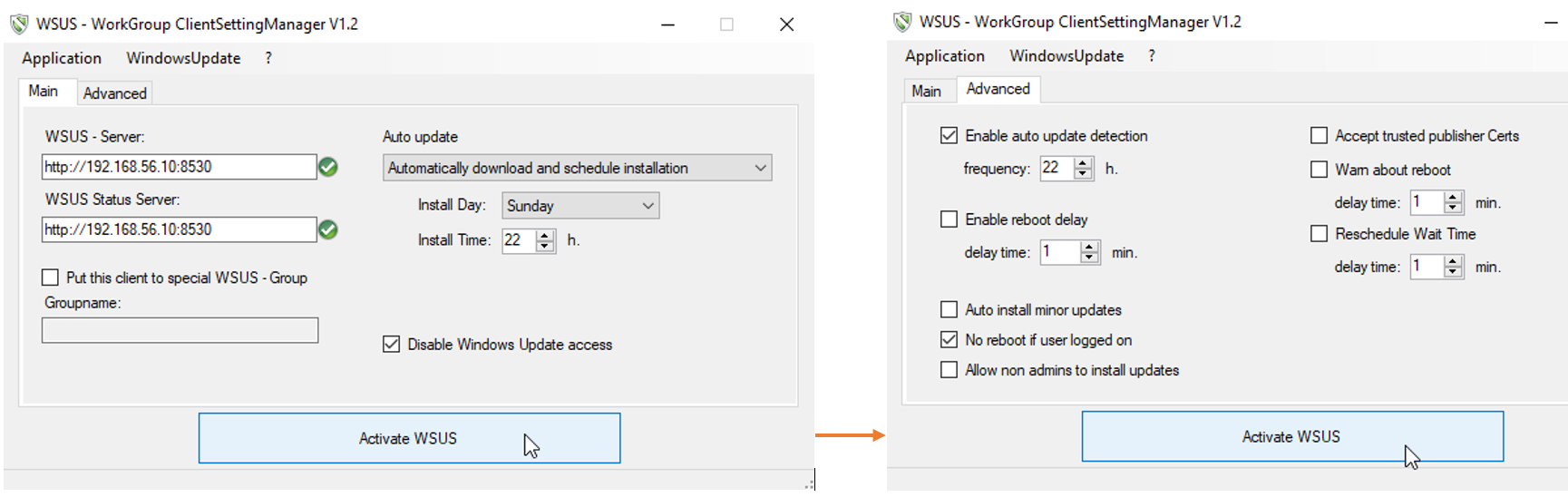
Task: Check Reschedule Wait Time
Action: pos(1319,234)
